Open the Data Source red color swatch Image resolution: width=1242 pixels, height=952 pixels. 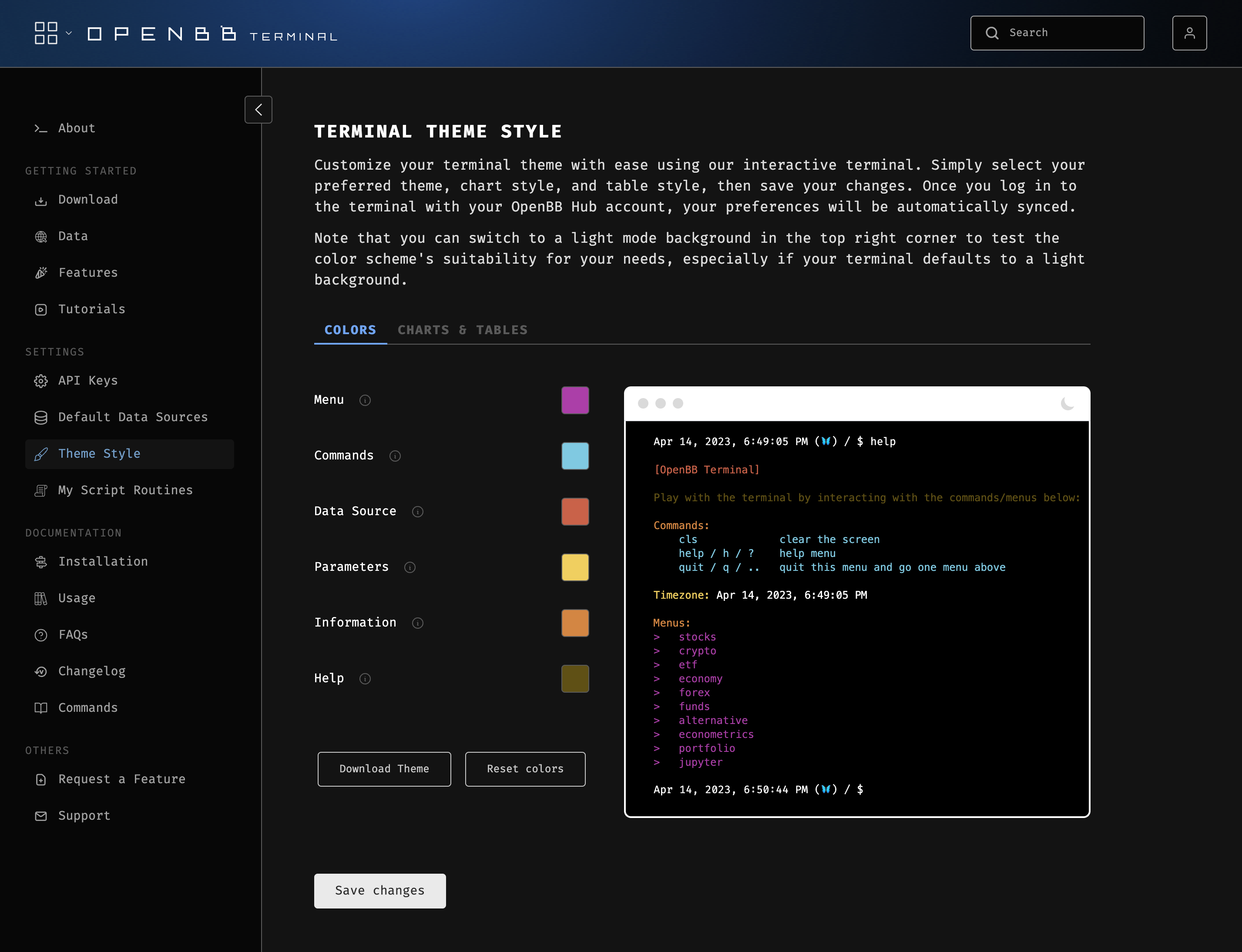[x=575, y=511]
